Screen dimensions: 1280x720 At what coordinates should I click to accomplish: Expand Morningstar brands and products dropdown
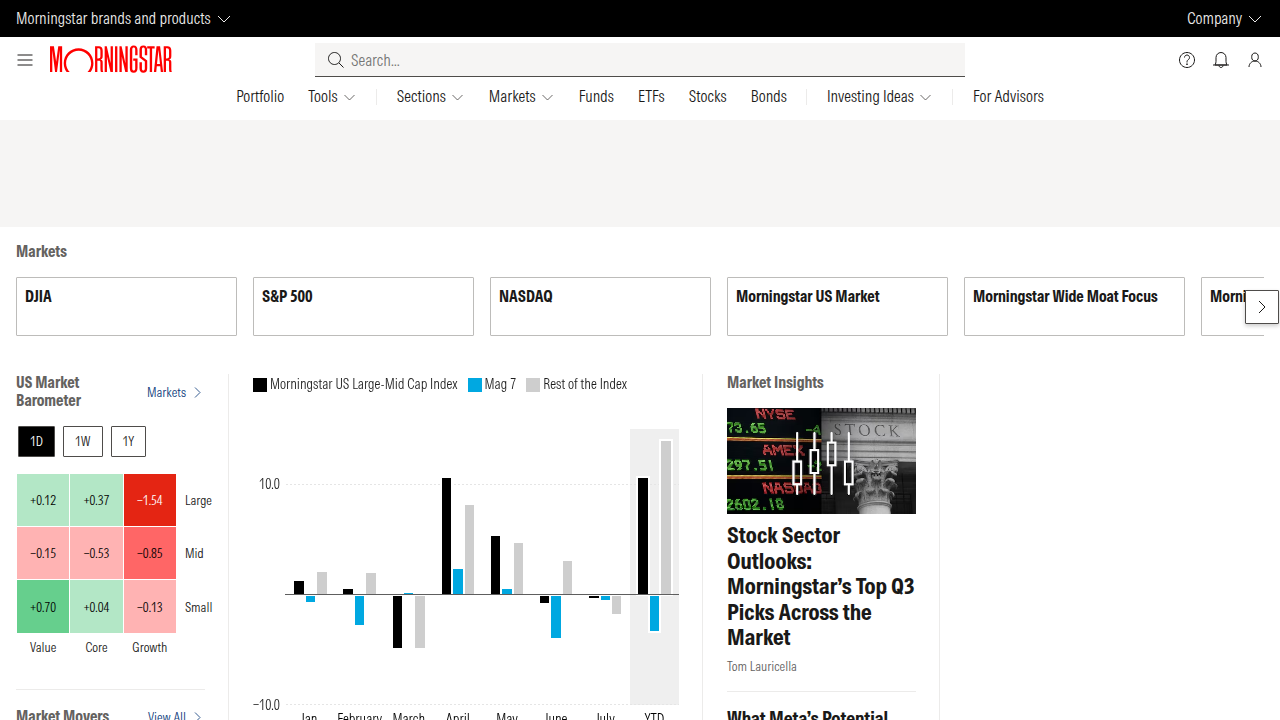123,18
